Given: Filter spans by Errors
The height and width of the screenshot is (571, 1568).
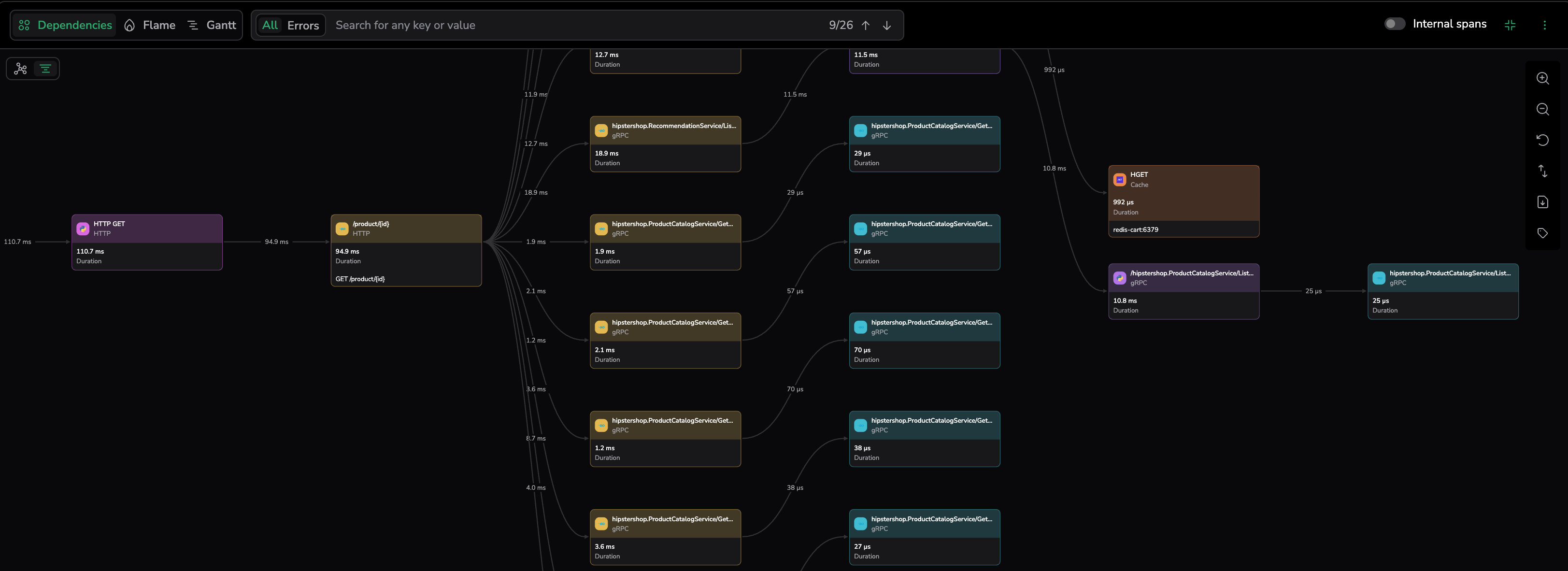Looking at the screenshot, I should 302,25.
